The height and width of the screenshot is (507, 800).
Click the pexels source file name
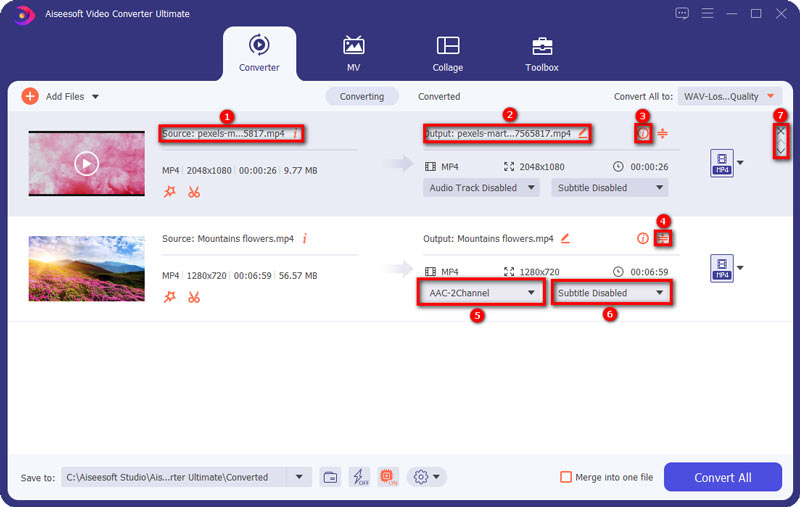click(x=241, y=134)
